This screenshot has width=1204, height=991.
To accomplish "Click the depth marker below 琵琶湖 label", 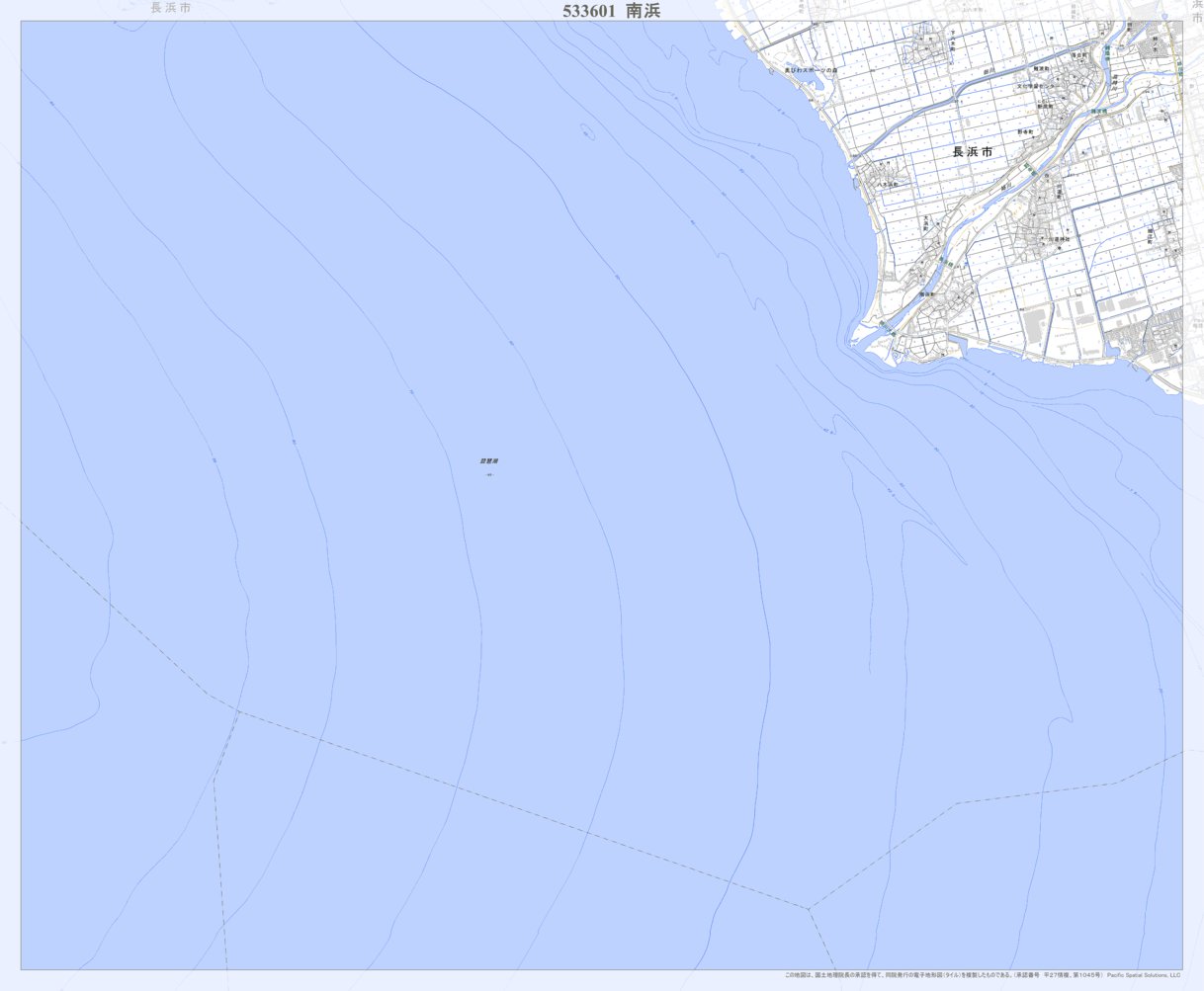I will pos(489,475).
